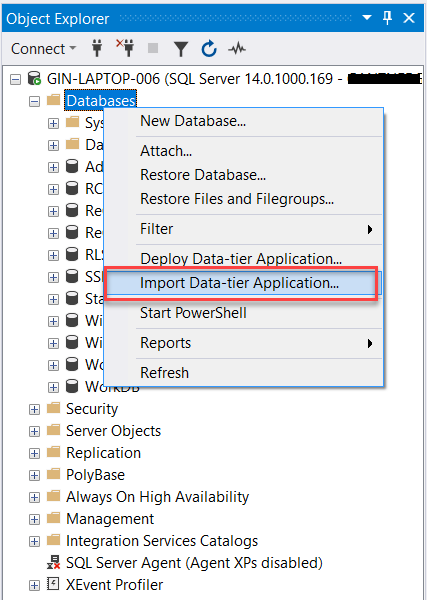This screenshot has height=600, width=427.
Task: Select the Security tree item
Action: (x=92, y=409)
